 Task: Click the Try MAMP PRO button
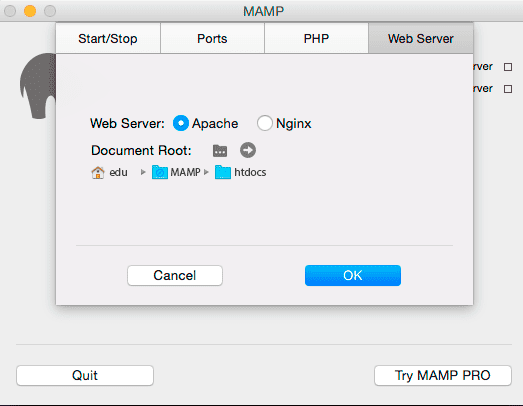[443, 375]
